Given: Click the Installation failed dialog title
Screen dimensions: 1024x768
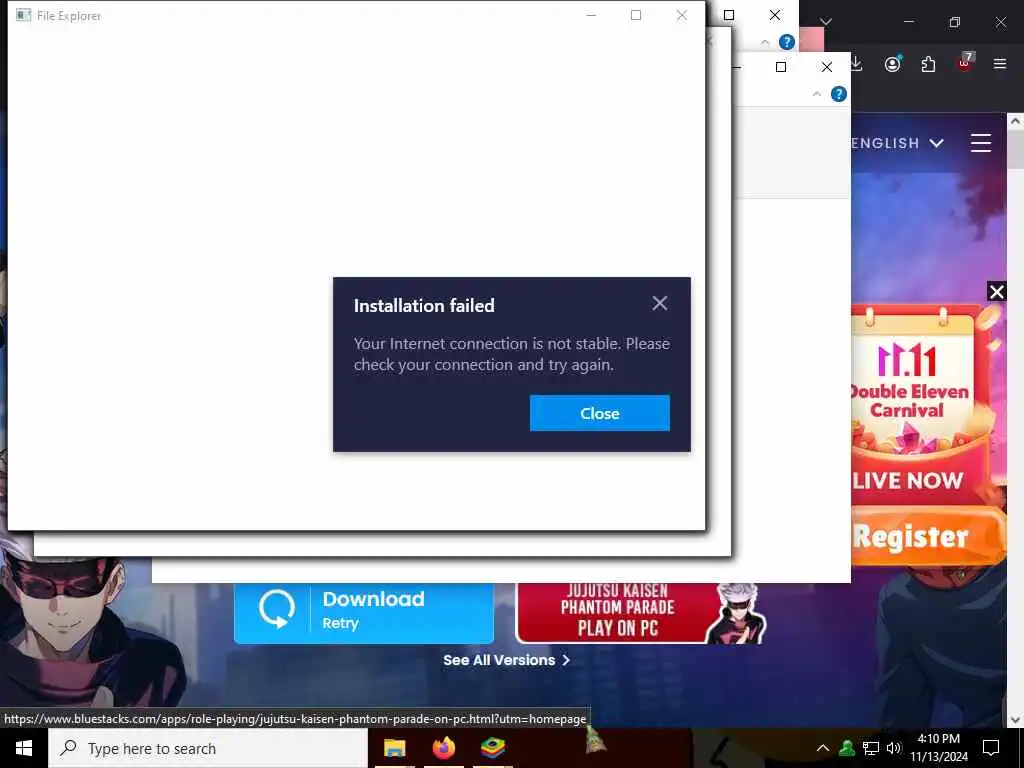Looking at the screenshot, I should coord(424,306).
